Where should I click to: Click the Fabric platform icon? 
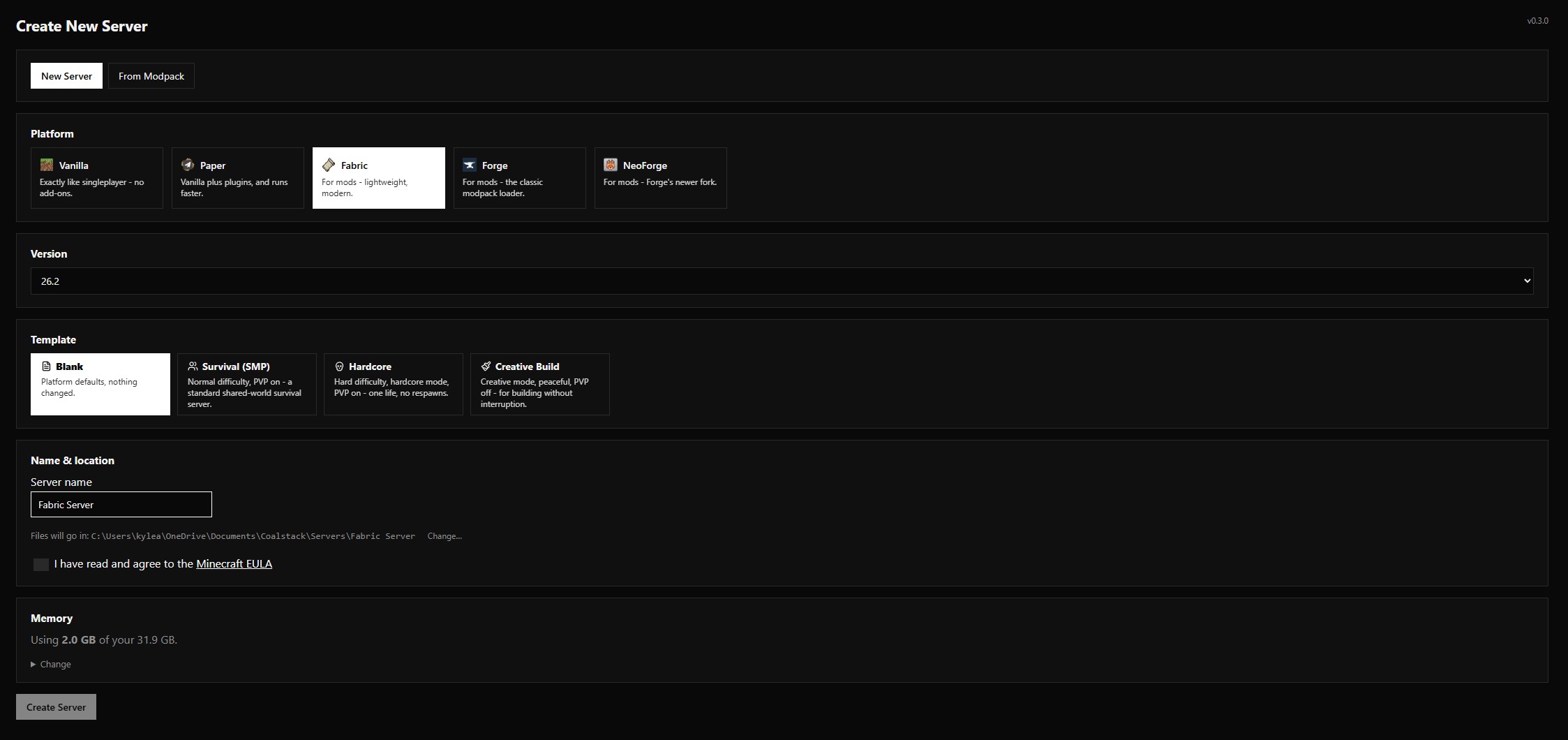329,165
